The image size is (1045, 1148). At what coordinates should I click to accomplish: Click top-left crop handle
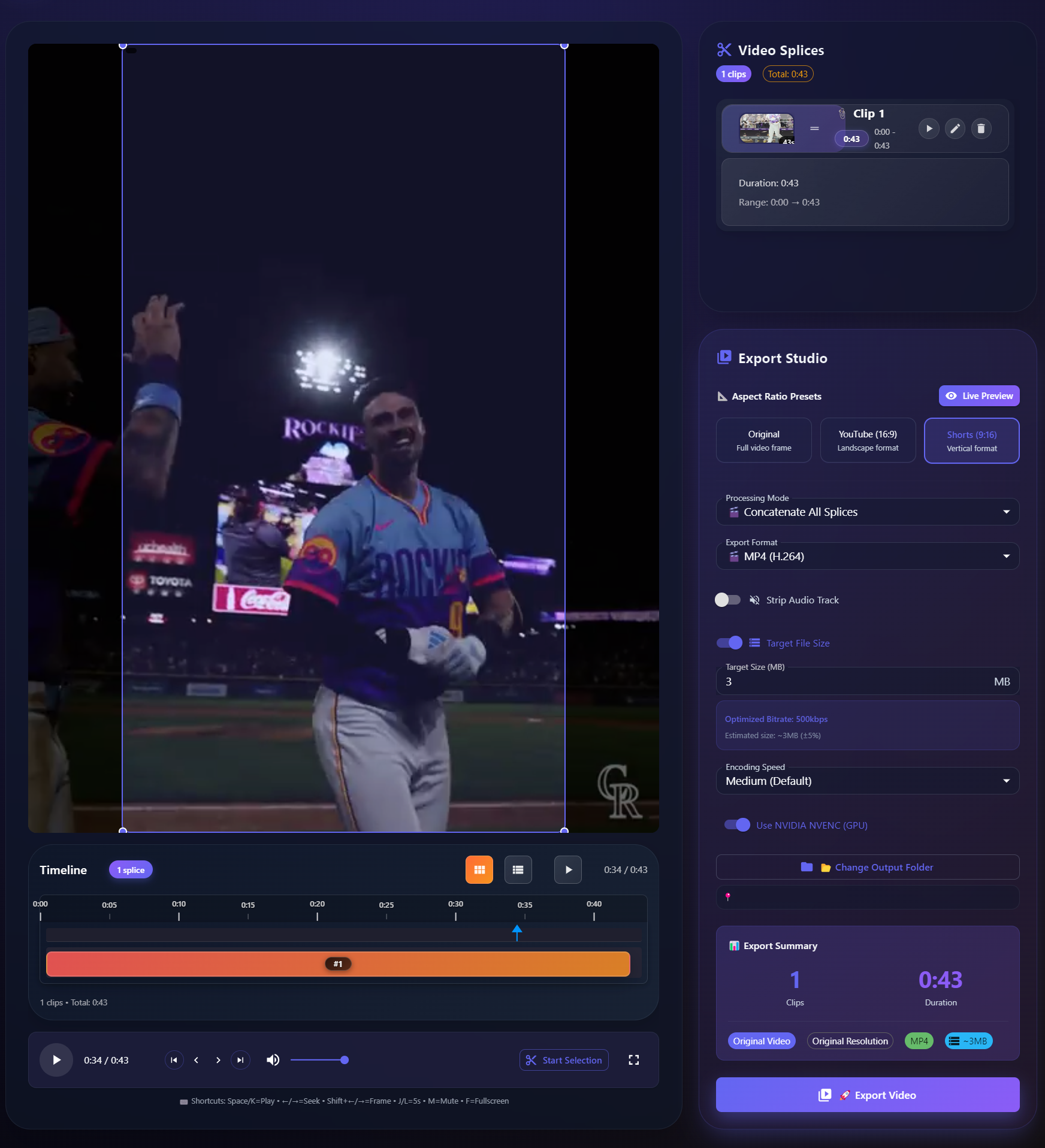(x=123, y=46)
